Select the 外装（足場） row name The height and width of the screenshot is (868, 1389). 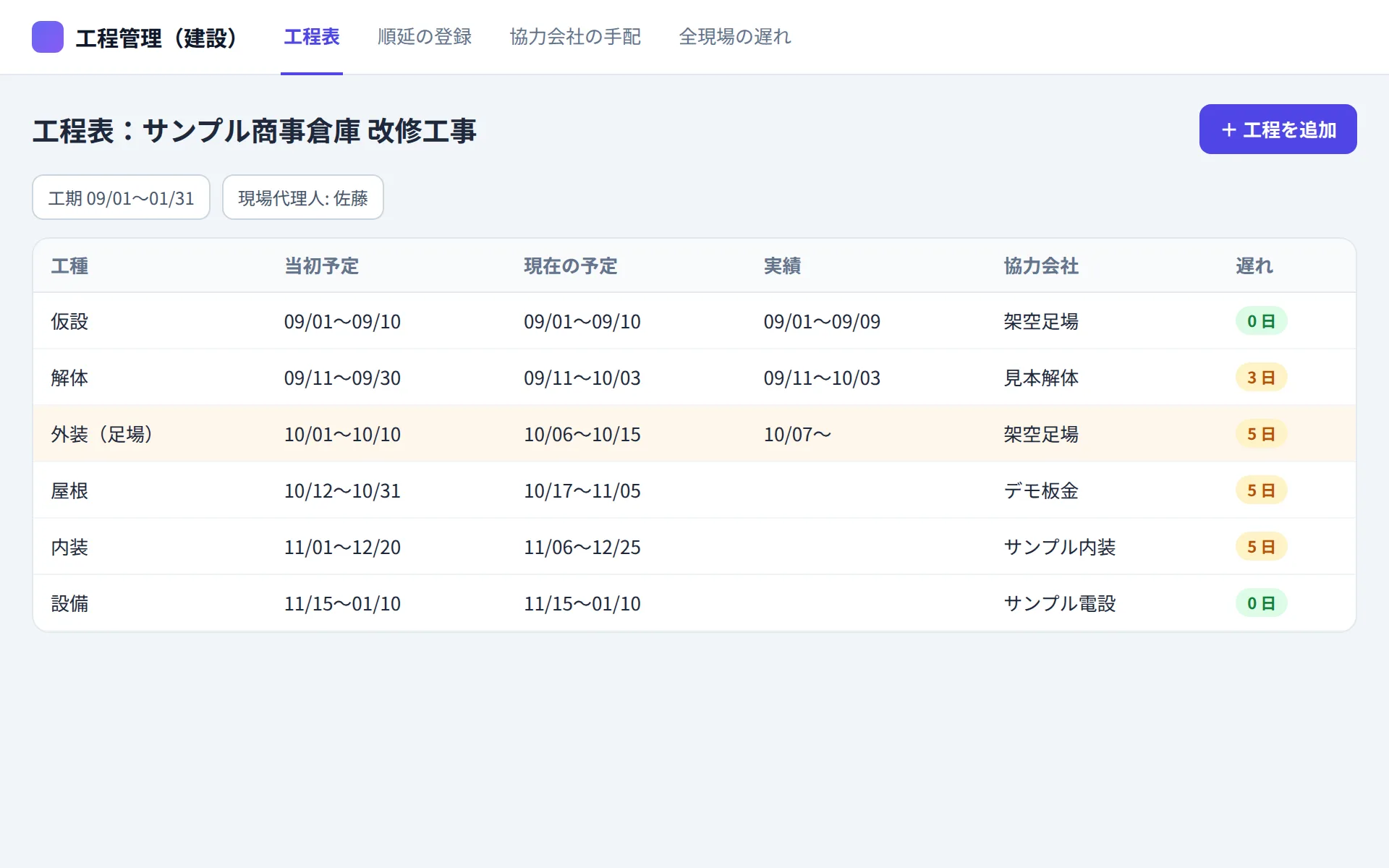(x=101, y=434)
